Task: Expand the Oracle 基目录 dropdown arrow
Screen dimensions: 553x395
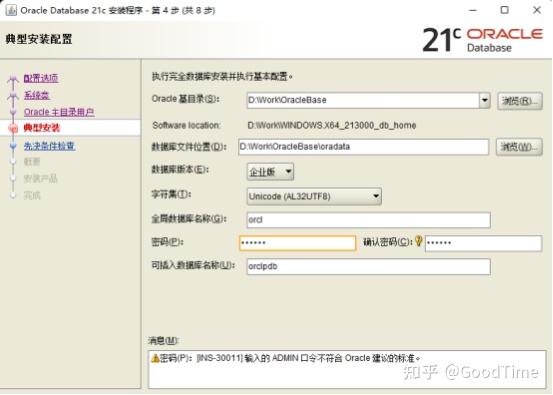Action: [485, 101]
